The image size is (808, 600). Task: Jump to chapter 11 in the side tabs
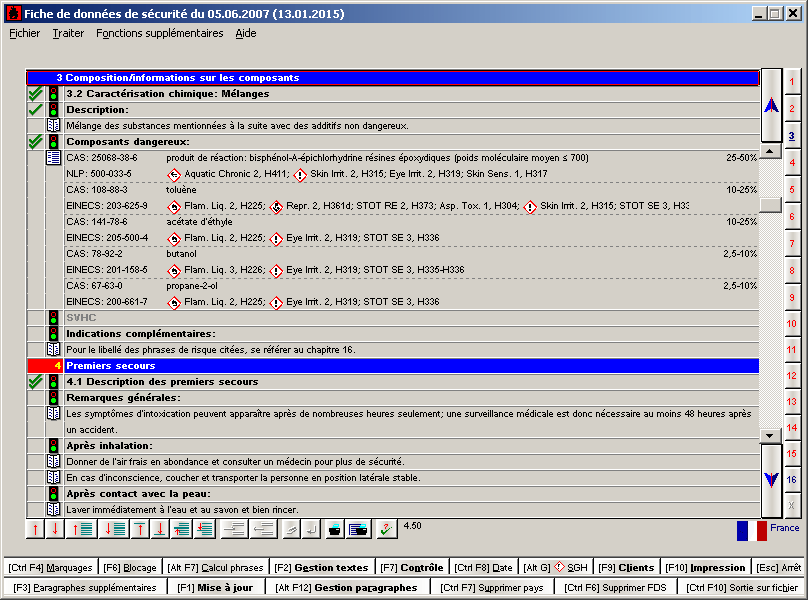pyautogui.click(x=792, y=349)
